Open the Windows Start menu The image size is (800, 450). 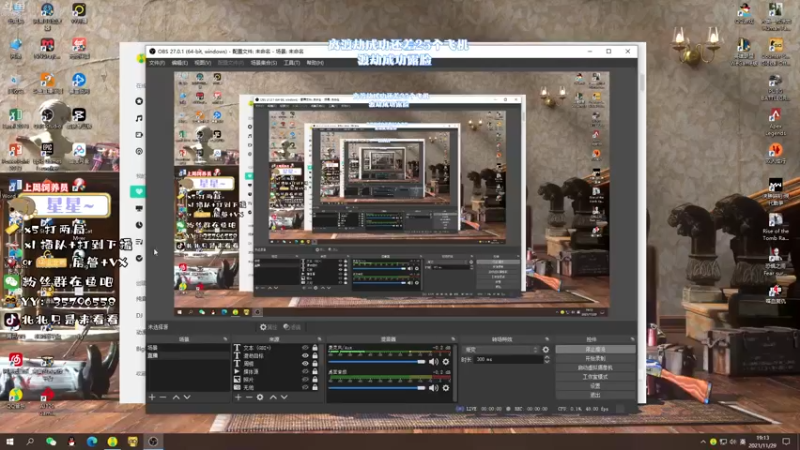(10, 441)
